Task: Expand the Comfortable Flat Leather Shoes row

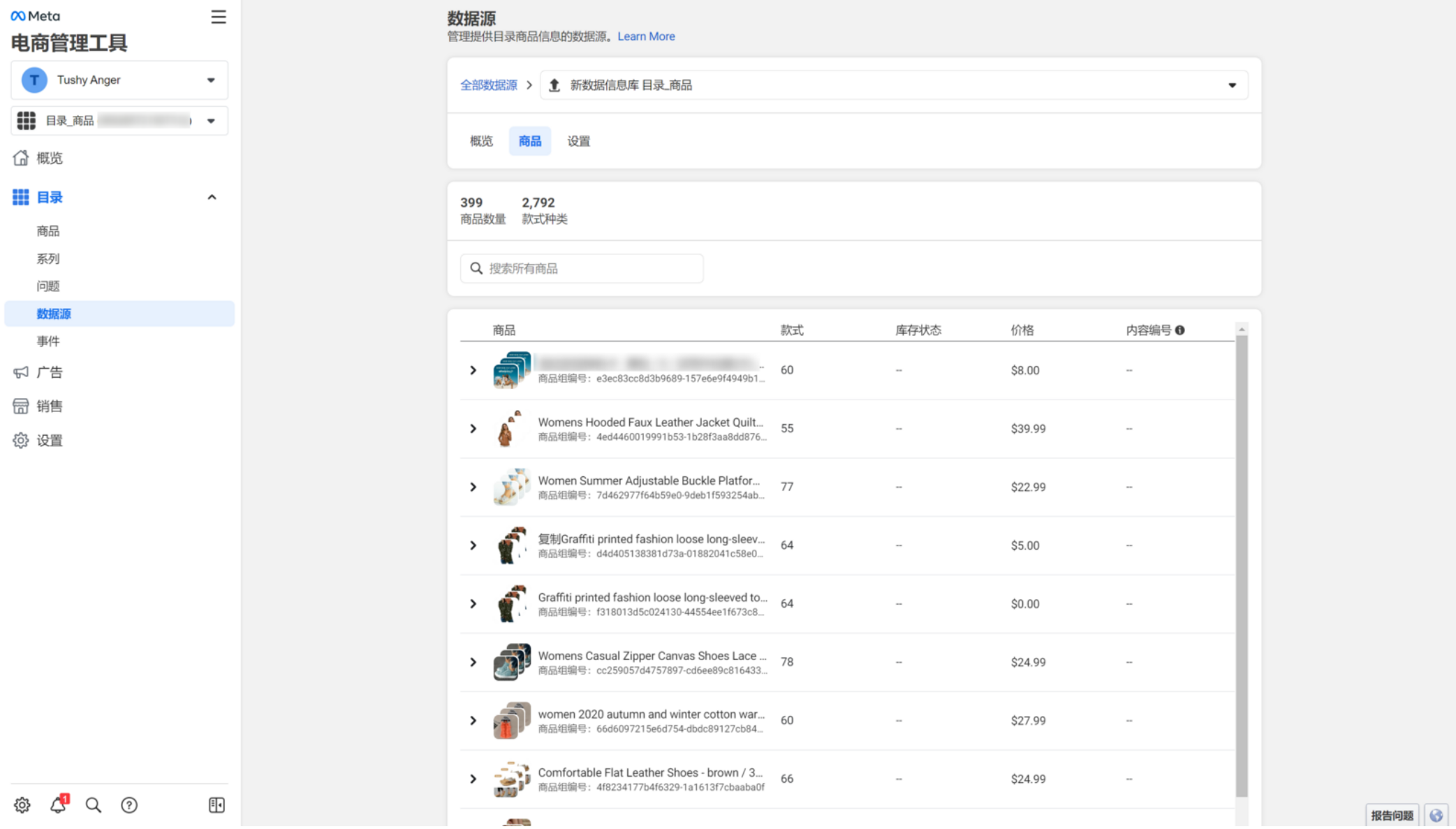Action: click(473, 778)
